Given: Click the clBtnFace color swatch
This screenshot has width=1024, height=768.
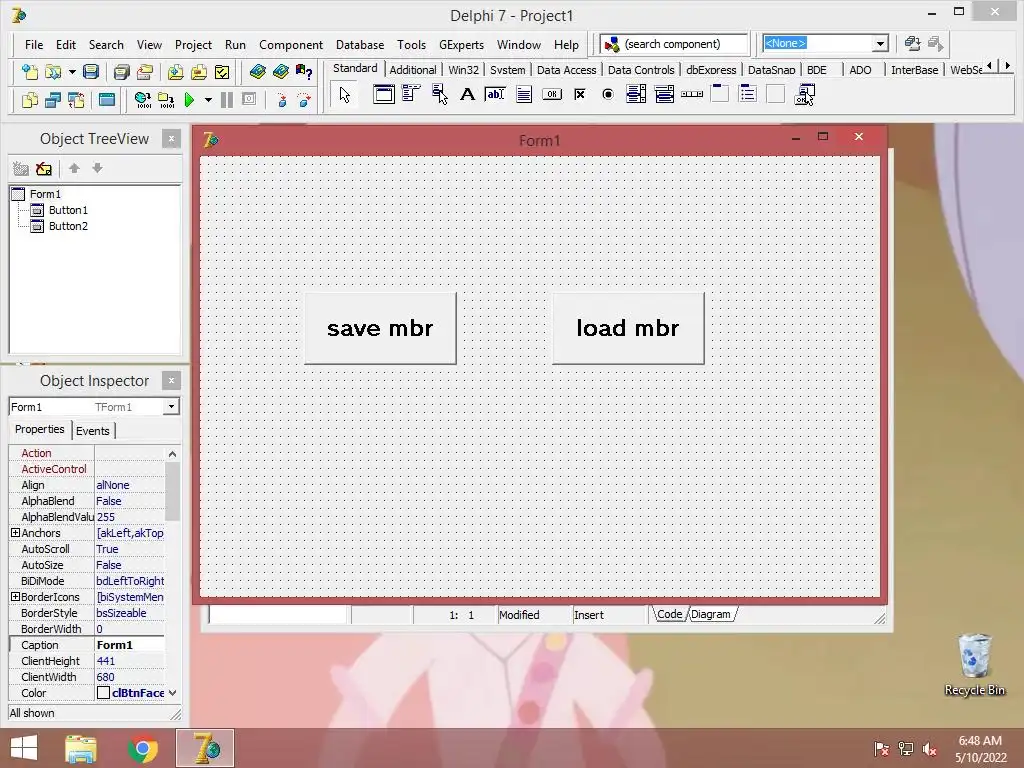Looking at the screenshot, I should point(103,693).
